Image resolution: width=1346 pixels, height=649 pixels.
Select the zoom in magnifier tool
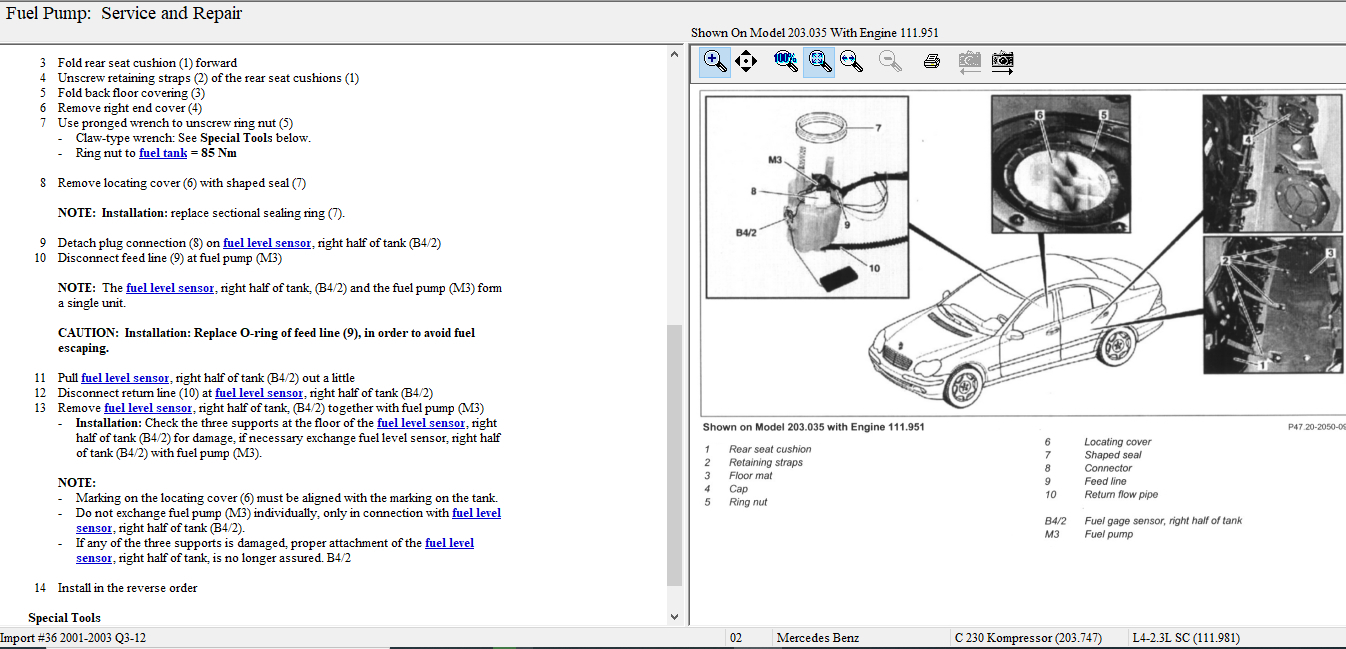(x=714, y=61)
